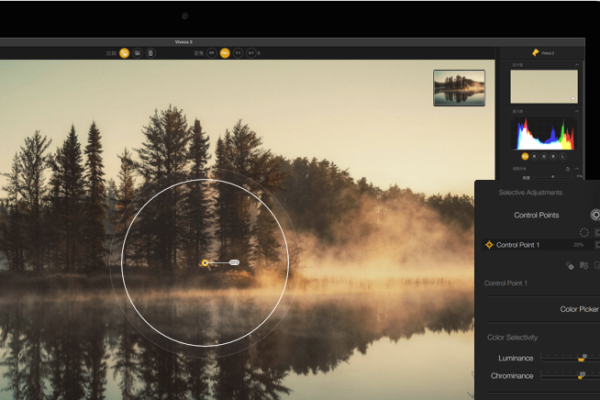Screen dimensions: 600x400
Task: Select the active single-image compare view button
Action: point(124,53)
